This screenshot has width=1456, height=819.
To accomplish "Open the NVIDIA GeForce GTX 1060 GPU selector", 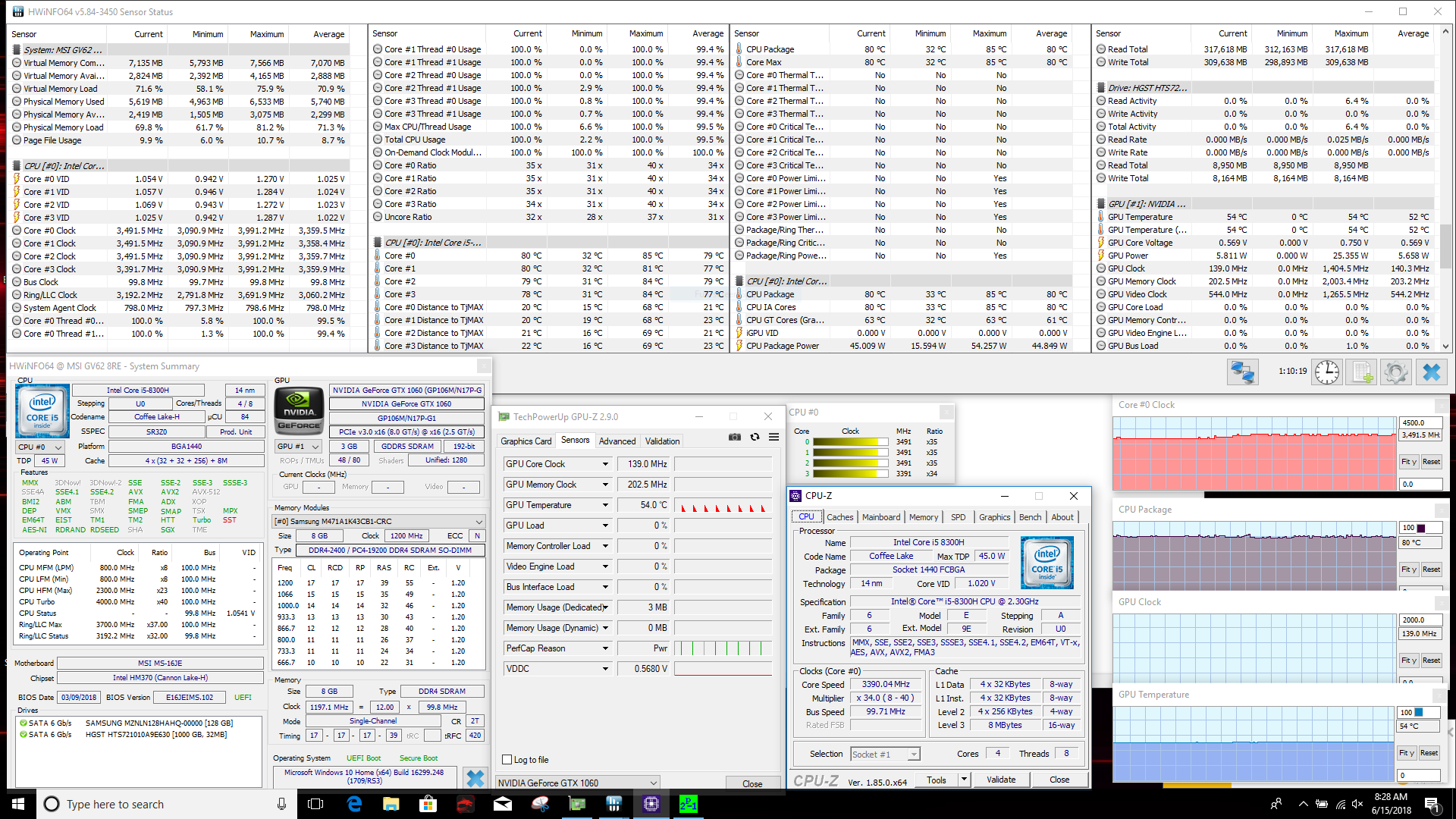I will click(577, 783).
